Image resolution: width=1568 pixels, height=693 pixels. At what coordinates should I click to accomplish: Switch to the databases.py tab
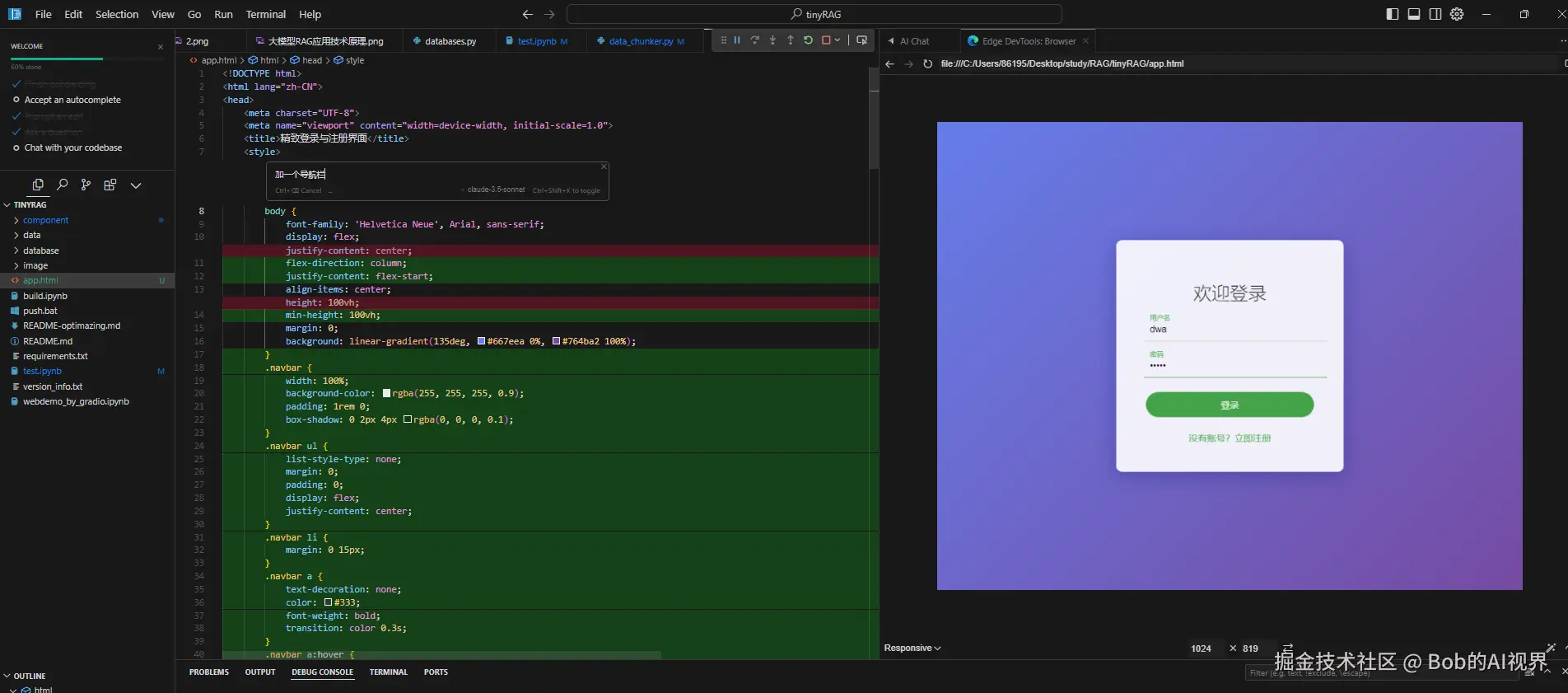click(x=450, y=41)
